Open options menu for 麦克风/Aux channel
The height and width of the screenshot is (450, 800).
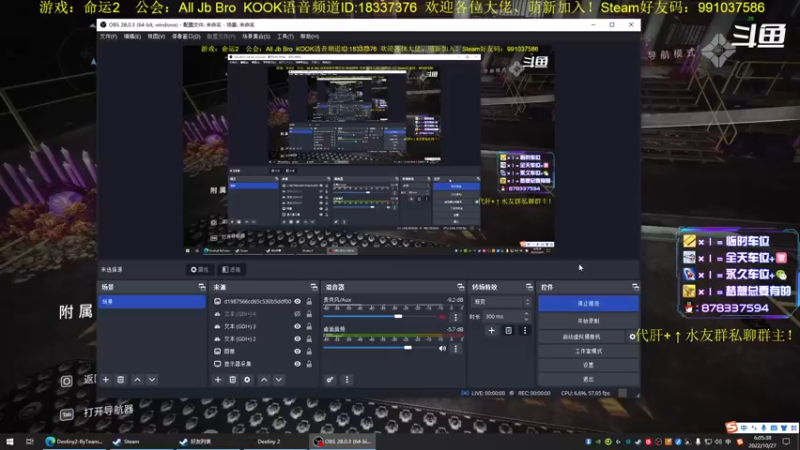456,317
